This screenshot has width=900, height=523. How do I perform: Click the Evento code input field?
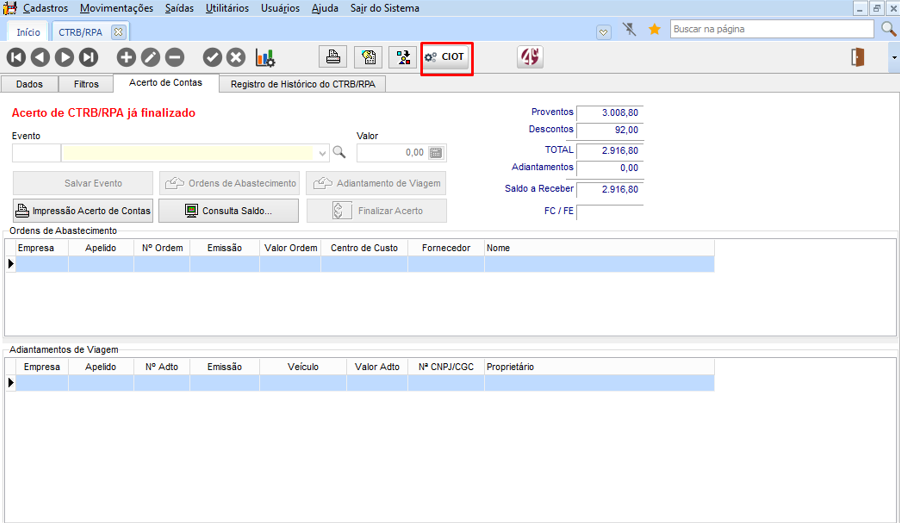click(36, 153)
